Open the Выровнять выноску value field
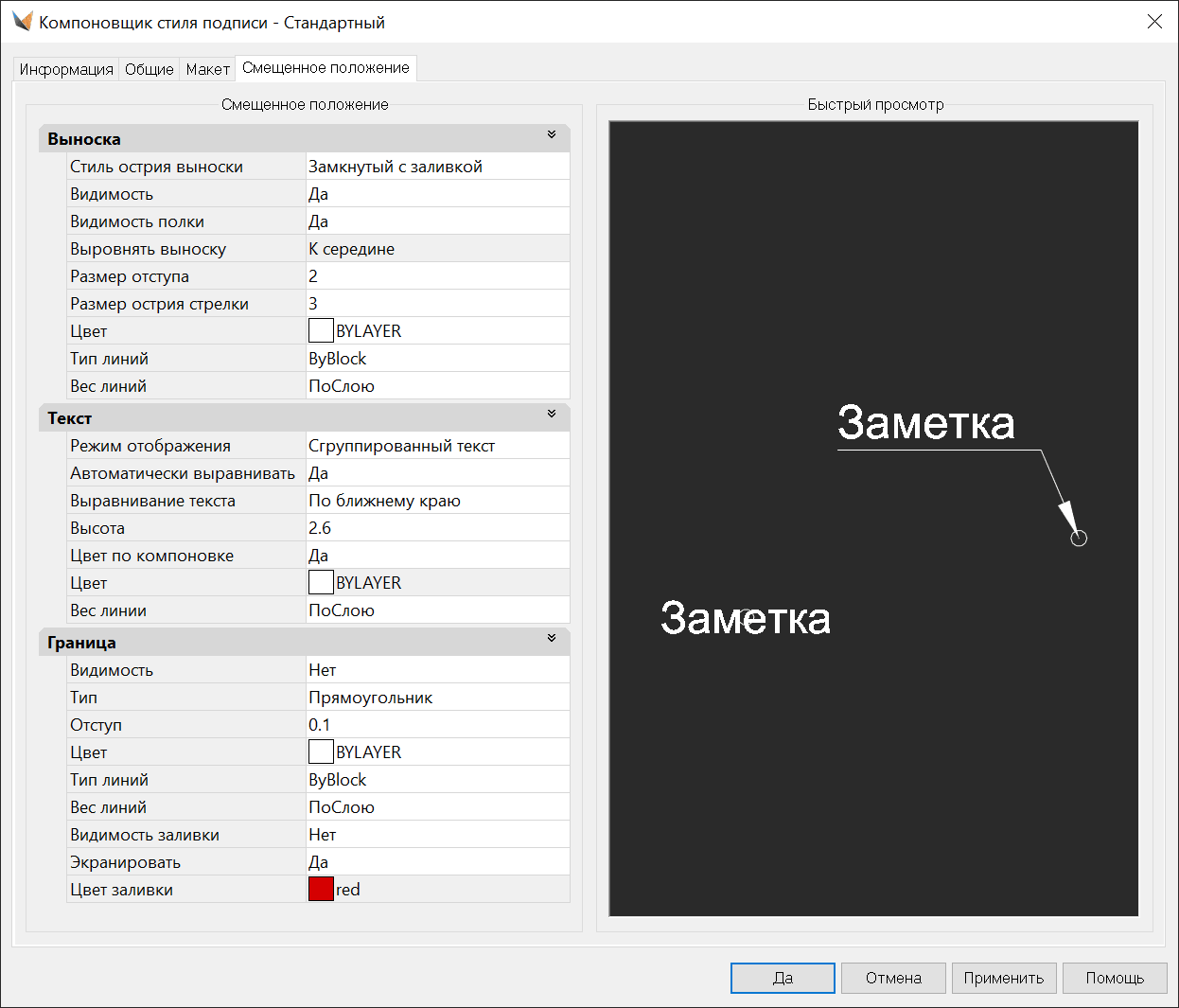This screenshot has height=1008, width=1179. [437, 249]
